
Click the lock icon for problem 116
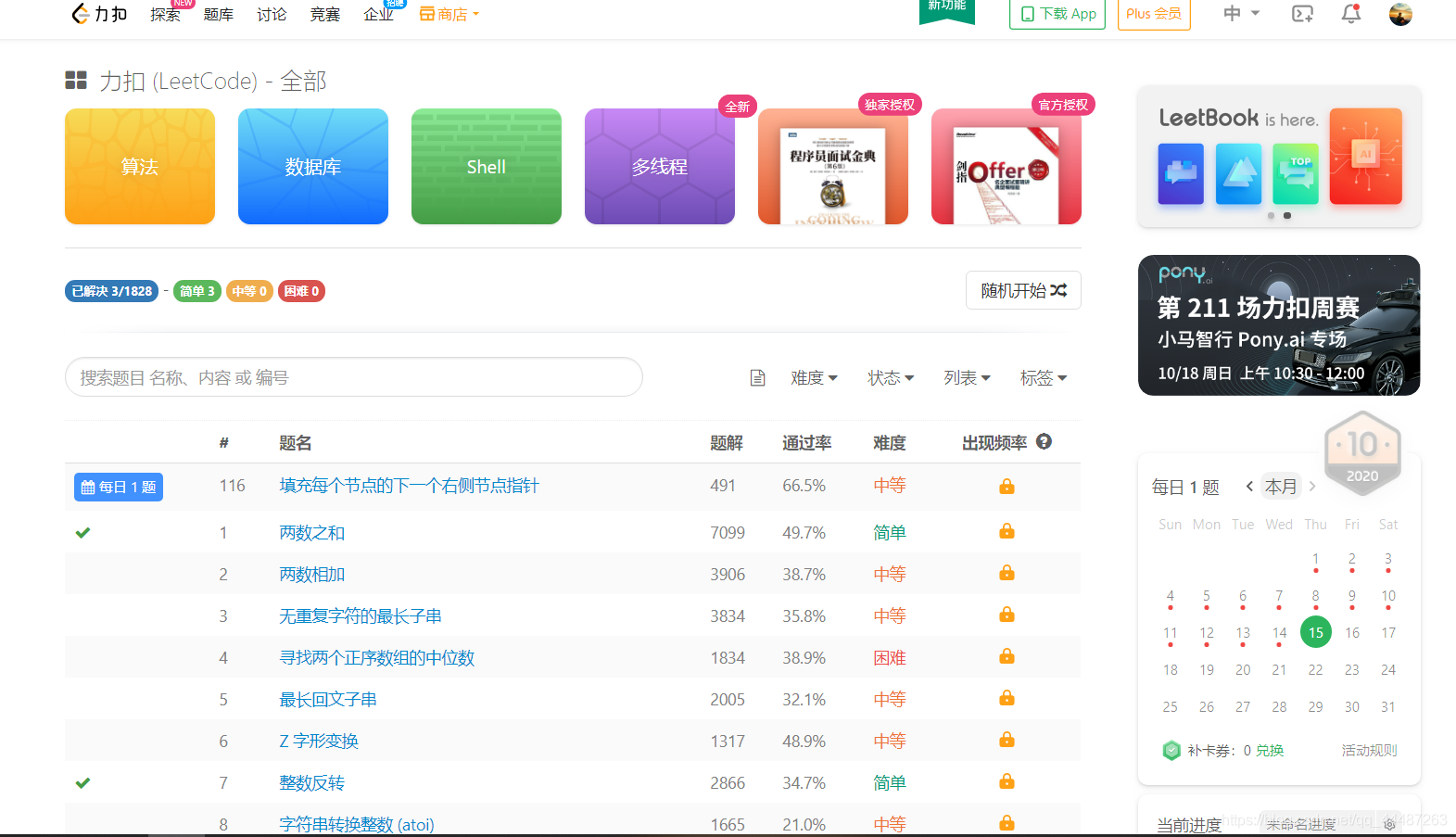pos(1007,487)
